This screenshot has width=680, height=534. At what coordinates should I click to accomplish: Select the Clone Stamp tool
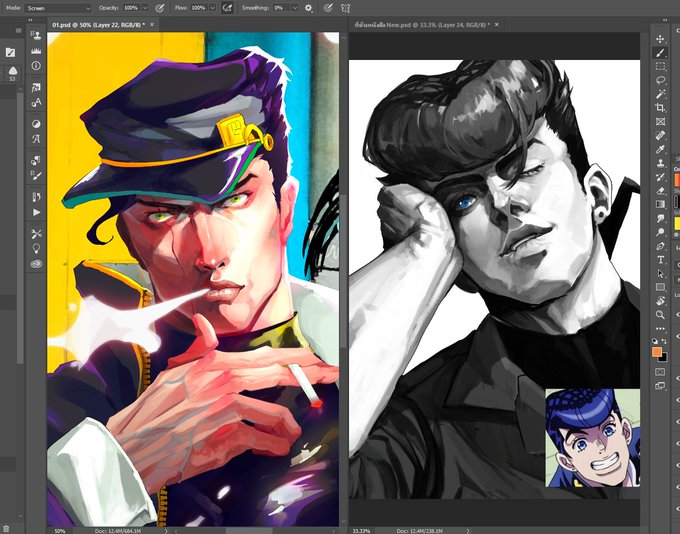[x=660, y=163]
